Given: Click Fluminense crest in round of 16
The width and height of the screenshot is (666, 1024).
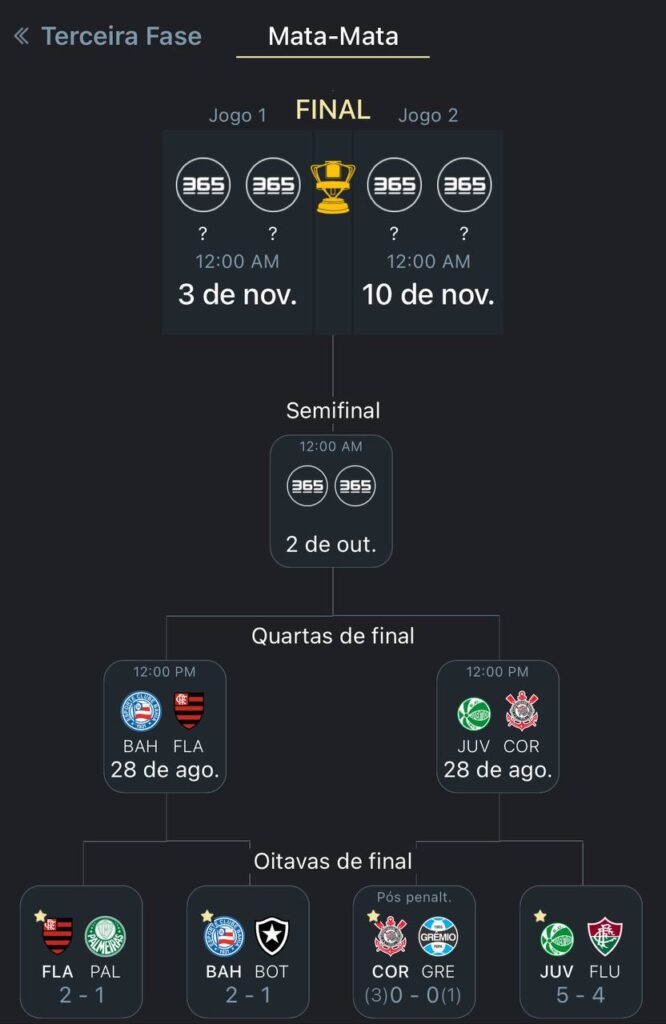Looking at the screenshot, I should click(x=604, y=936).
